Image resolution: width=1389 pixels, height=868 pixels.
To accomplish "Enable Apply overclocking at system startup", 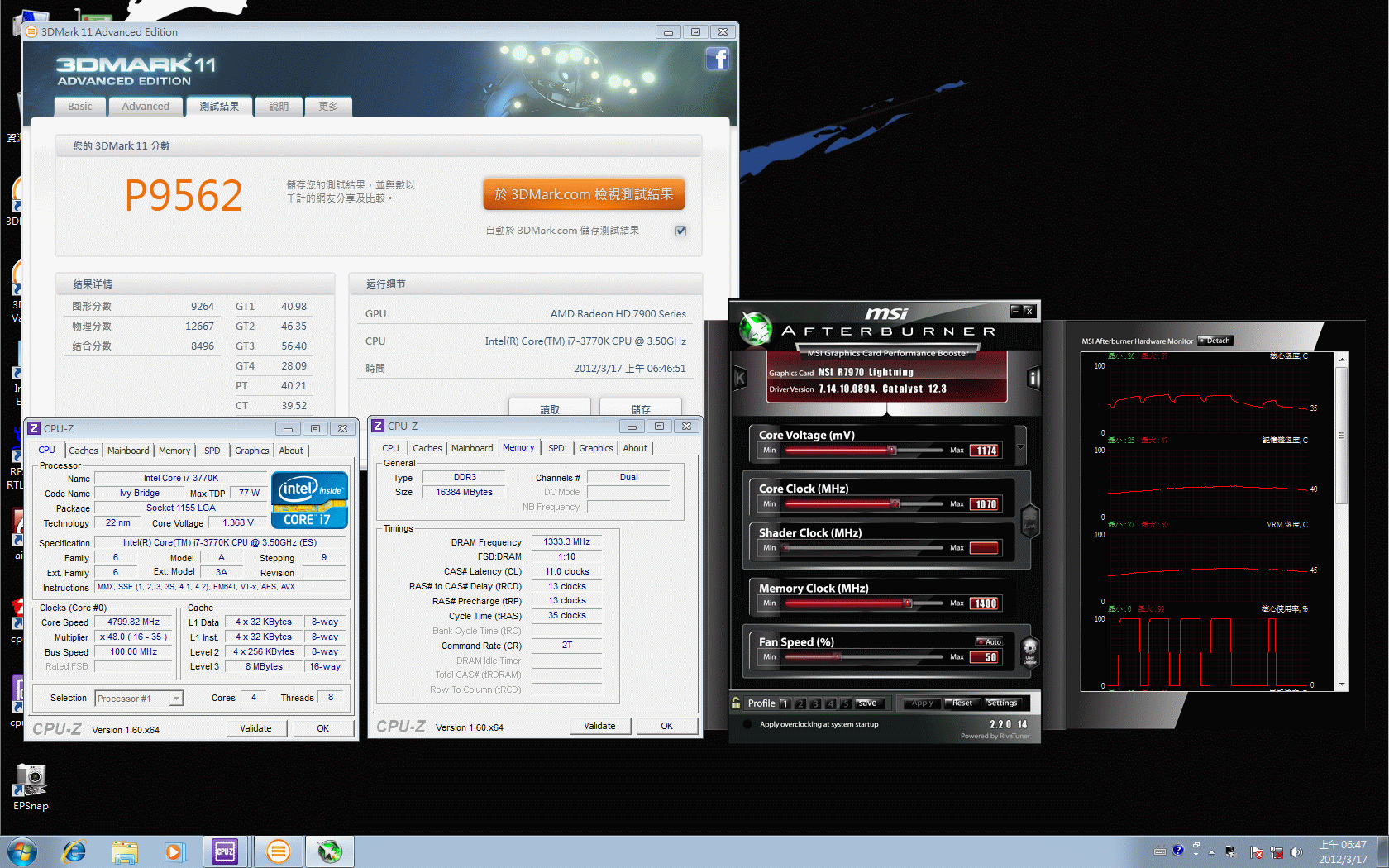I will (x=747, y=724).
